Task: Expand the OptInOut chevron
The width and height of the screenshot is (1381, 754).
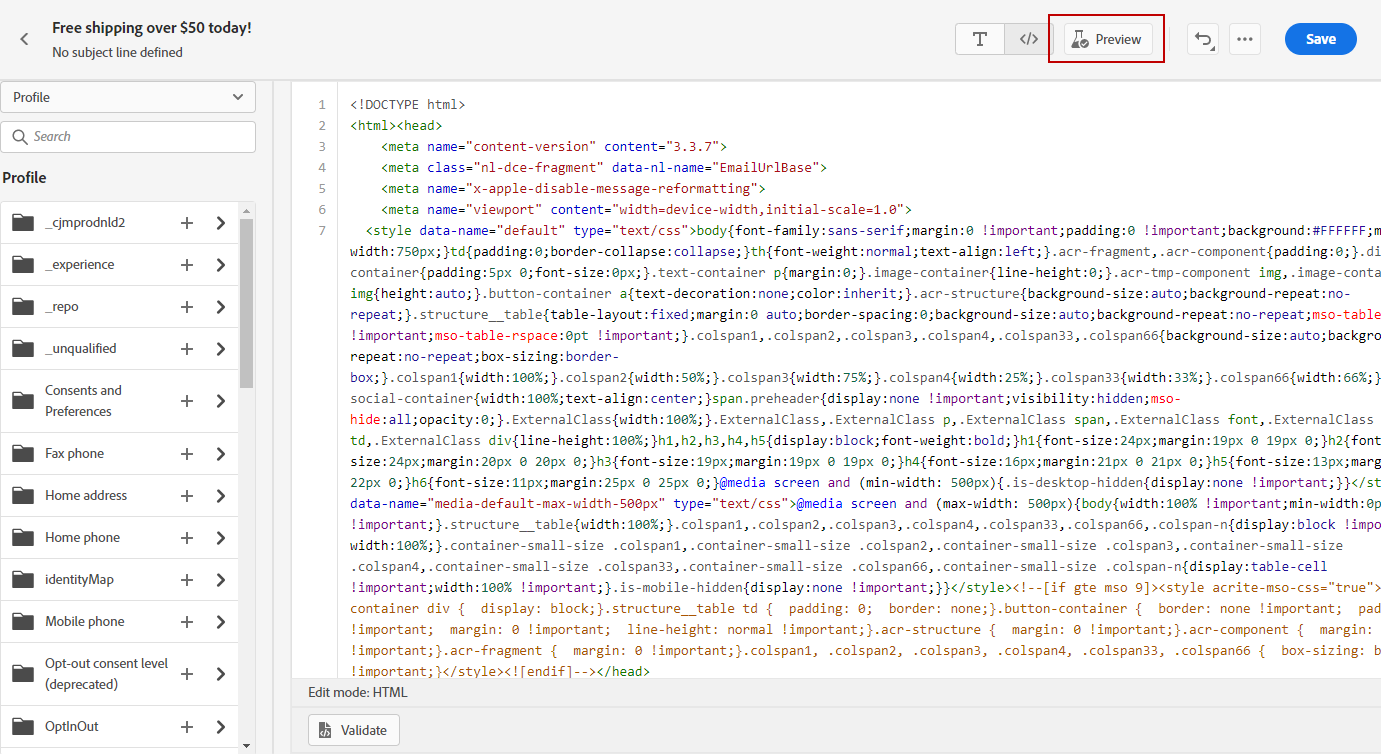Action: click(221, 727)
